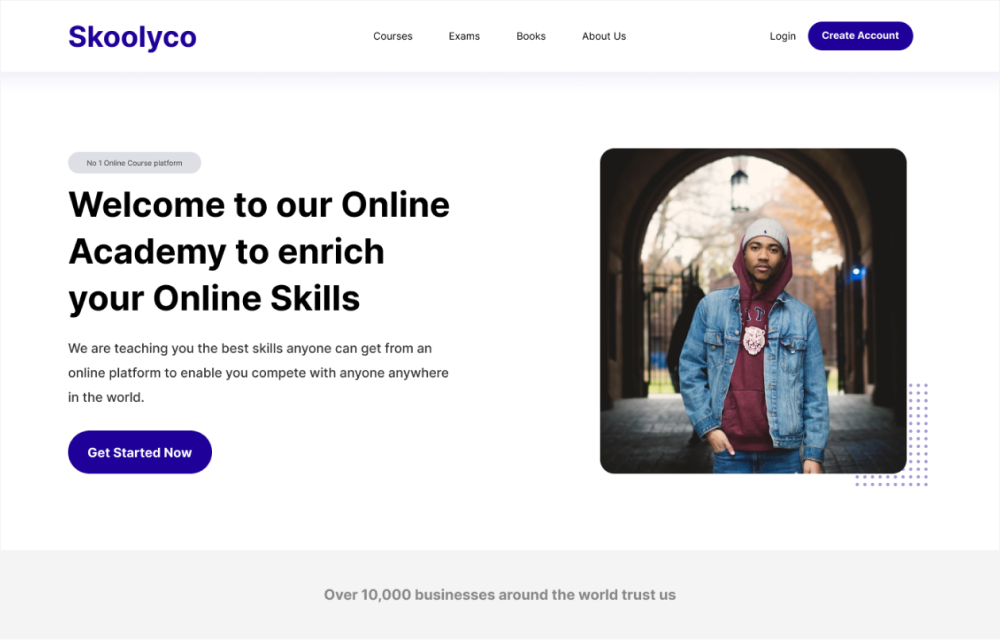This screenshot has height=640, width=1000.
Task: Open the hero photo of man in denim jacket
Action: coord(753,311)
